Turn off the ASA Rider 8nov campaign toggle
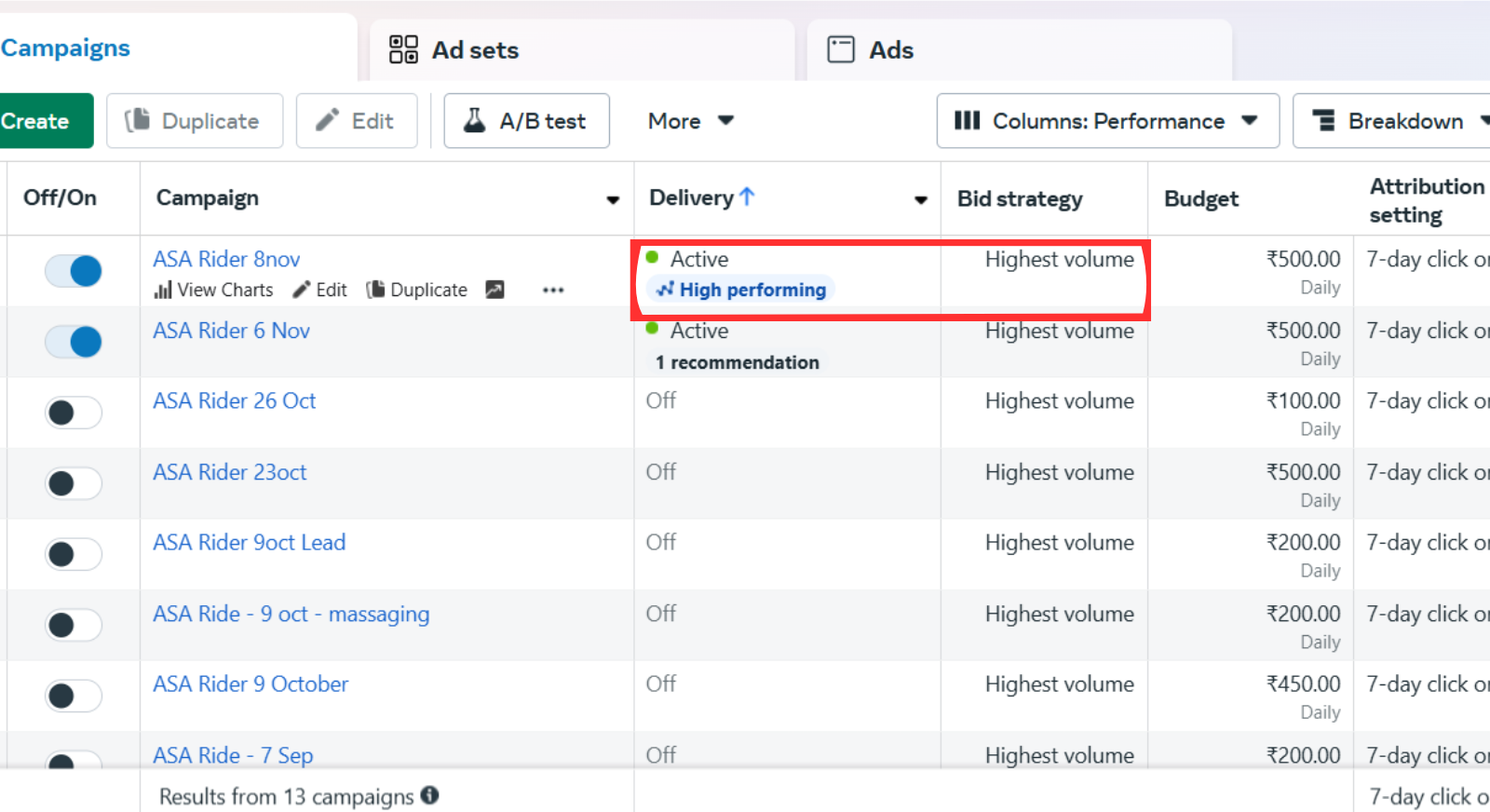 74,271
